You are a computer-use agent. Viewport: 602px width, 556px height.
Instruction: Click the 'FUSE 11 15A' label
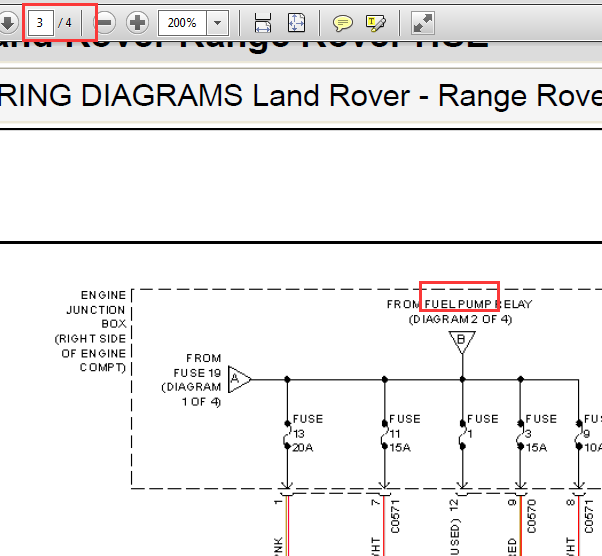point(405,433)
